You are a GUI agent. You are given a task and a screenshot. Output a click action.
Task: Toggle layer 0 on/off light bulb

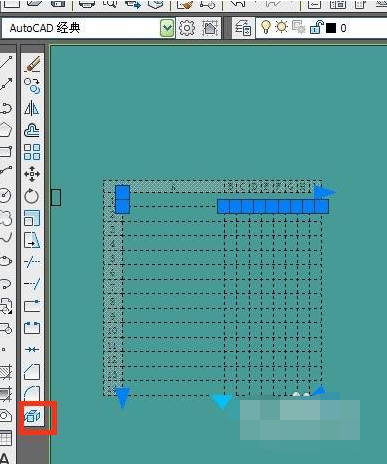(x=266, y=27)
